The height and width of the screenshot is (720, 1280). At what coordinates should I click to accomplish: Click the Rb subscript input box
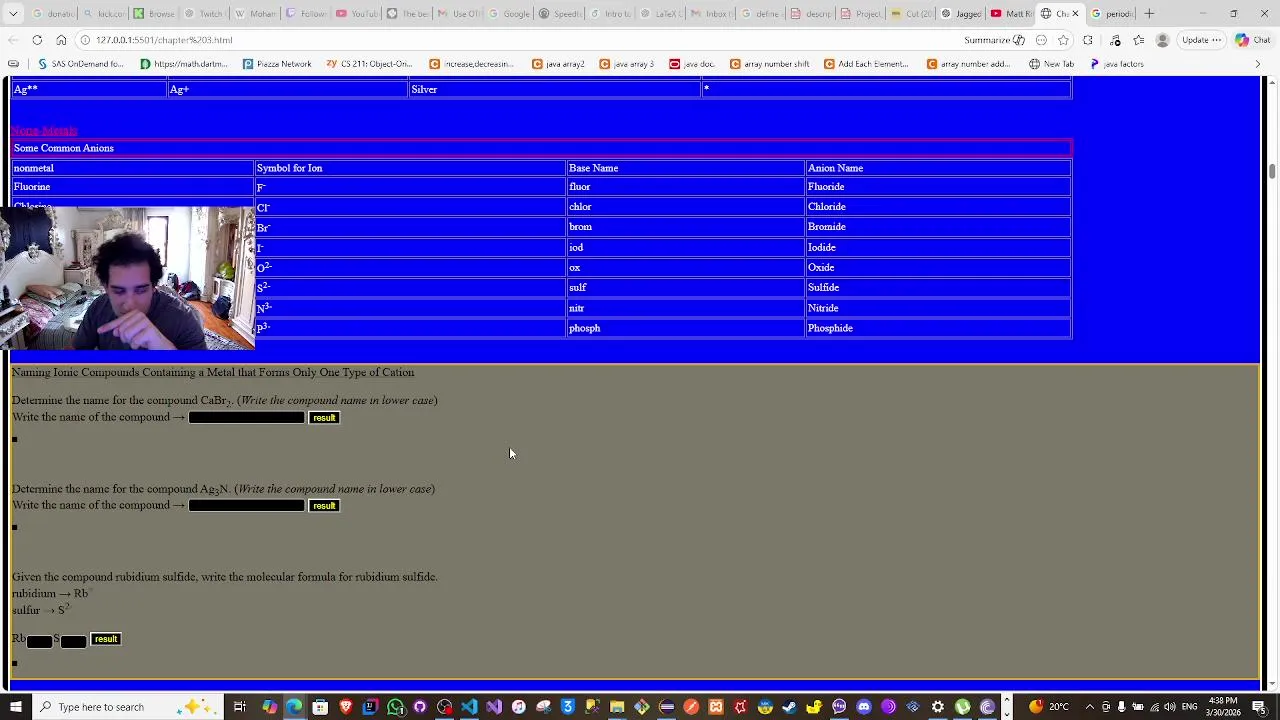point(39,641)
